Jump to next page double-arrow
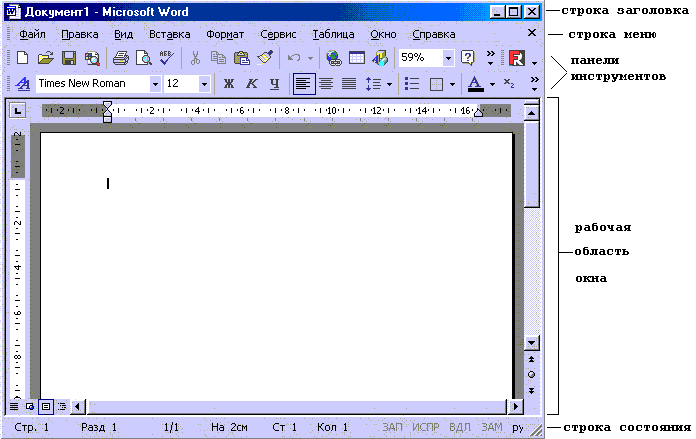Image resolution: width=696 pixels, height=439 pixels. pos(531,391)
